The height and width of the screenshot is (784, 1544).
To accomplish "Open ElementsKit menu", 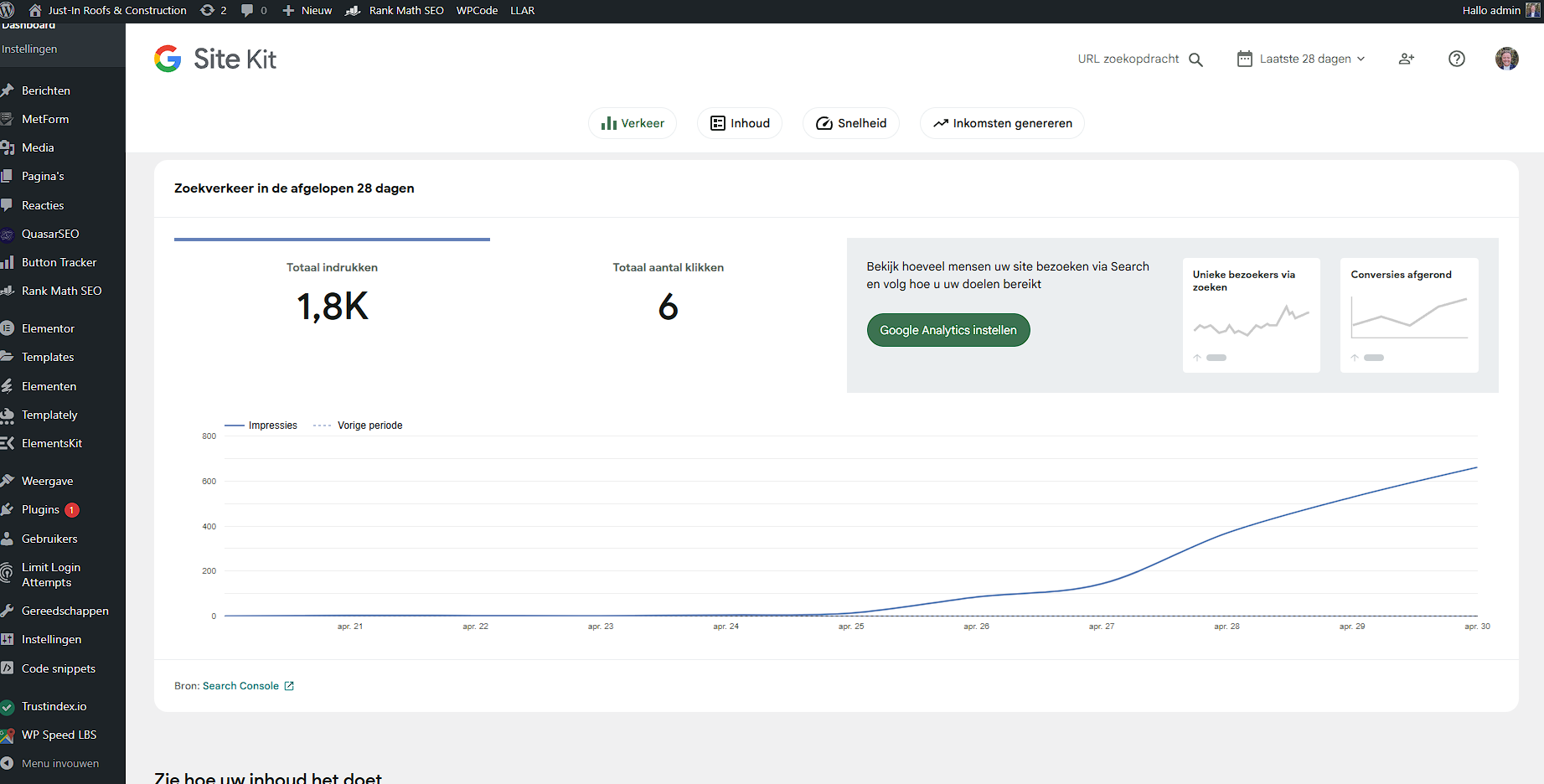I will coord(52,443).
